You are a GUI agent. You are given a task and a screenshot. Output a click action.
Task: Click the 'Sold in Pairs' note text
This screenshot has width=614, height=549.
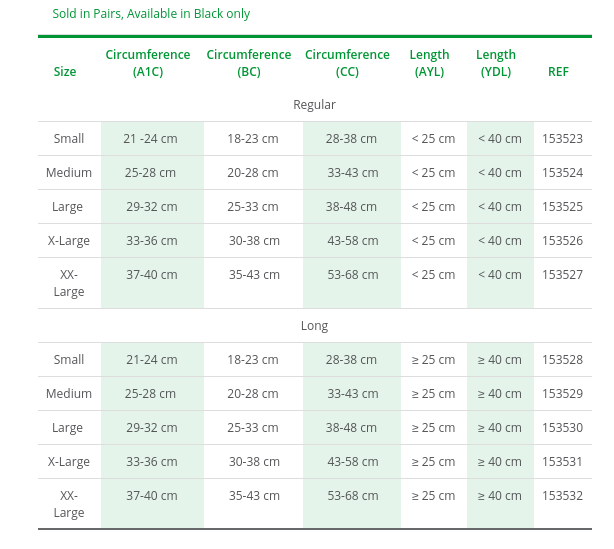(x=151, y=14)
